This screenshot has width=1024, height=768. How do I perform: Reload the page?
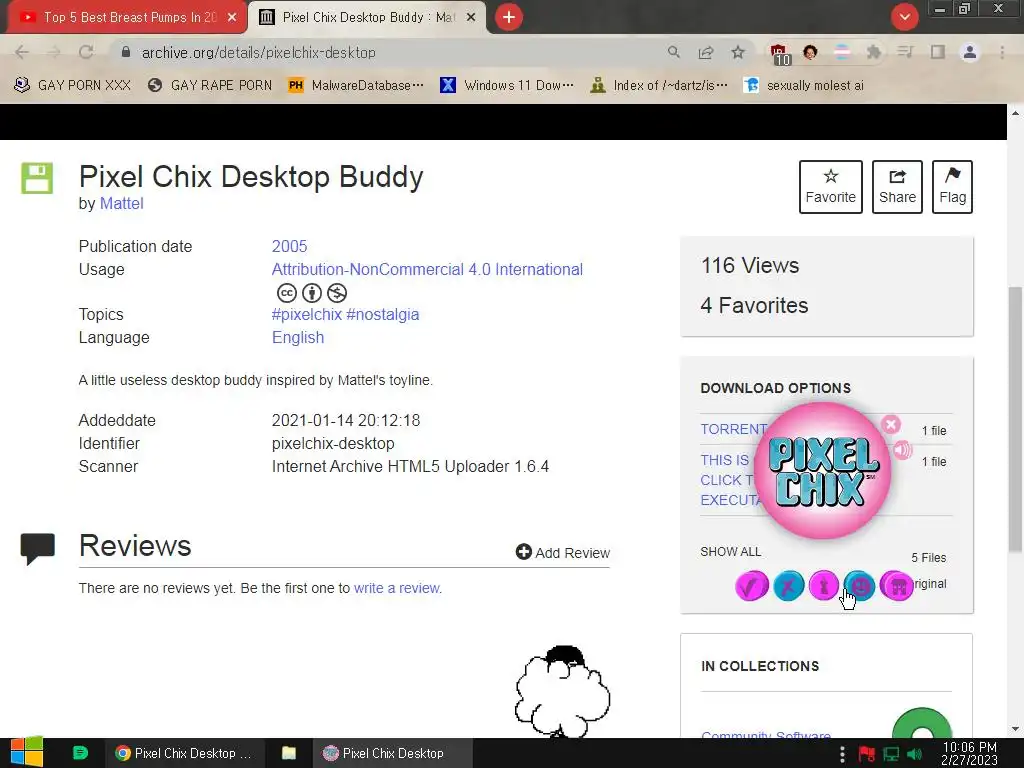(x=86, y=52)
